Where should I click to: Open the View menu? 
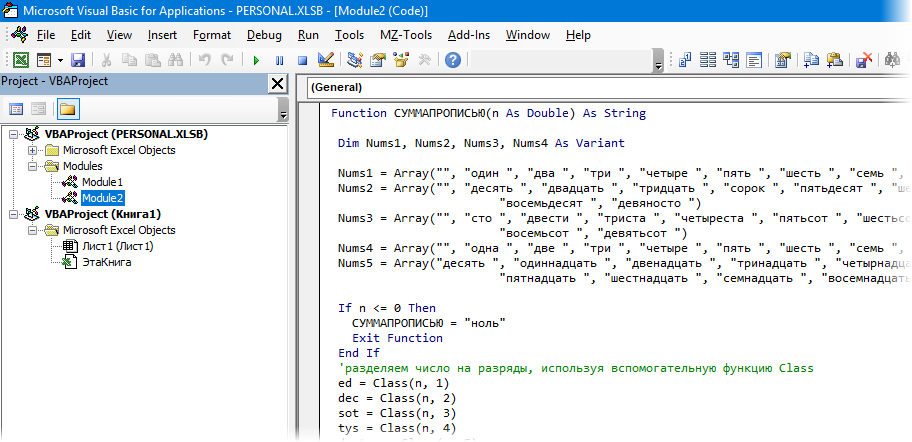[x=119, y=35]
